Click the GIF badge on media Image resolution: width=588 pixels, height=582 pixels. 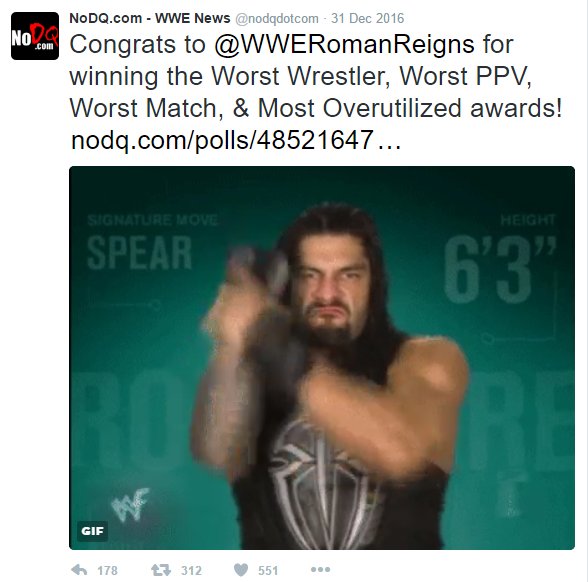pos(92,531)
